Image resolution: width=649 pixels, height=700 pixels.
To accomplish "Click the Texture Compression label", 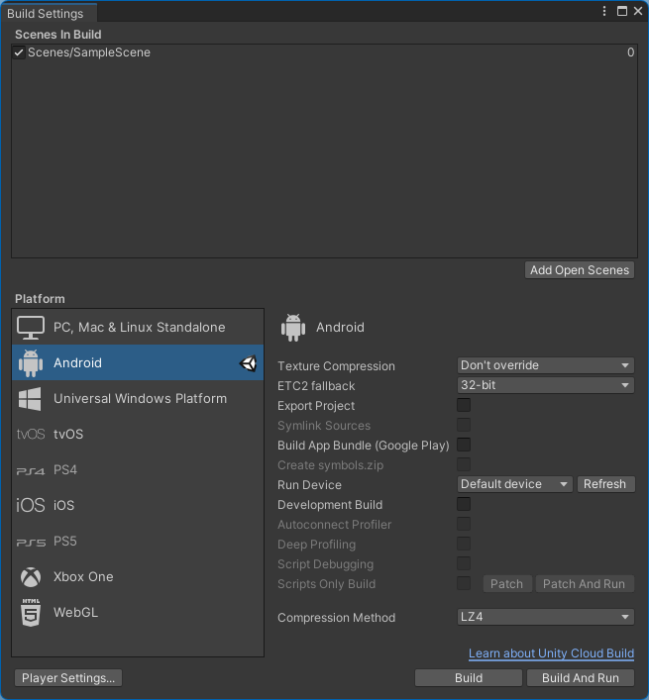I will tap(336, 366).
